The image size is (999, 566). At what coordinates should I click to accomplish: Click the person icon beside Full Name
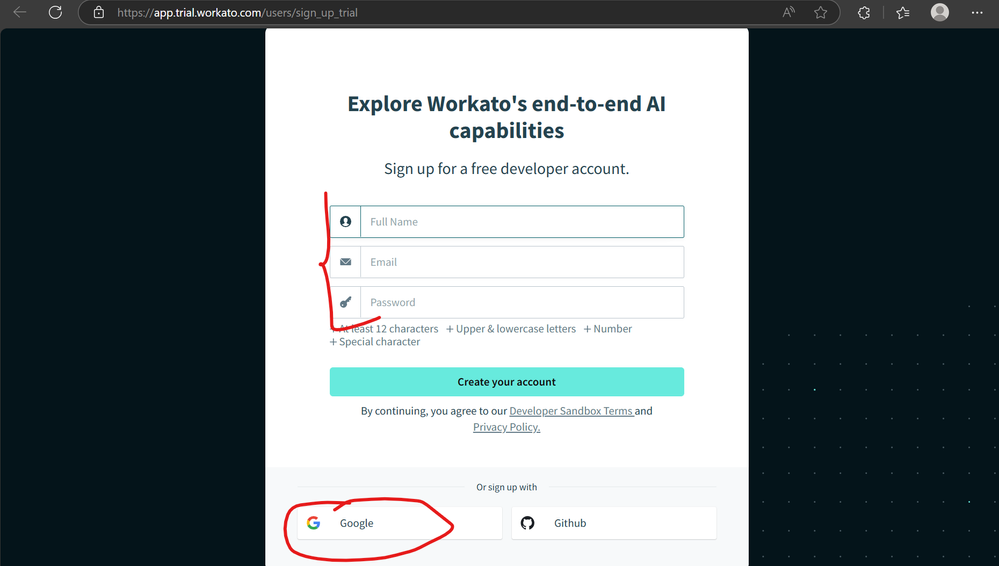tap(346, 222)
